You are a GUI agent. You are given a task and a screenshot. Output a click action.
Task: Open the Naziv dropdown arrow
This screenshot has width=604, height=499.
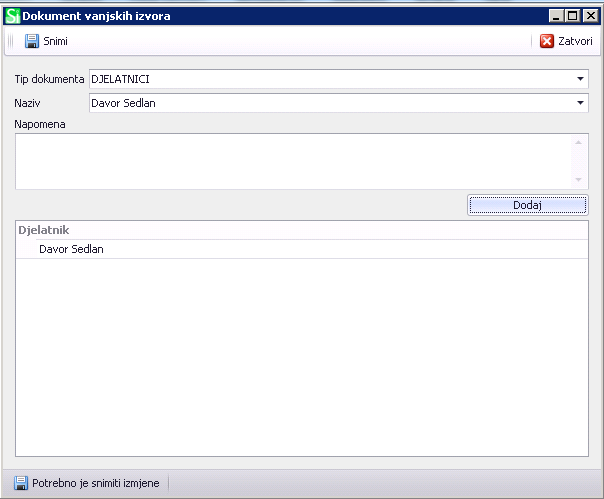pyautogui.click(x=580, y=103)
